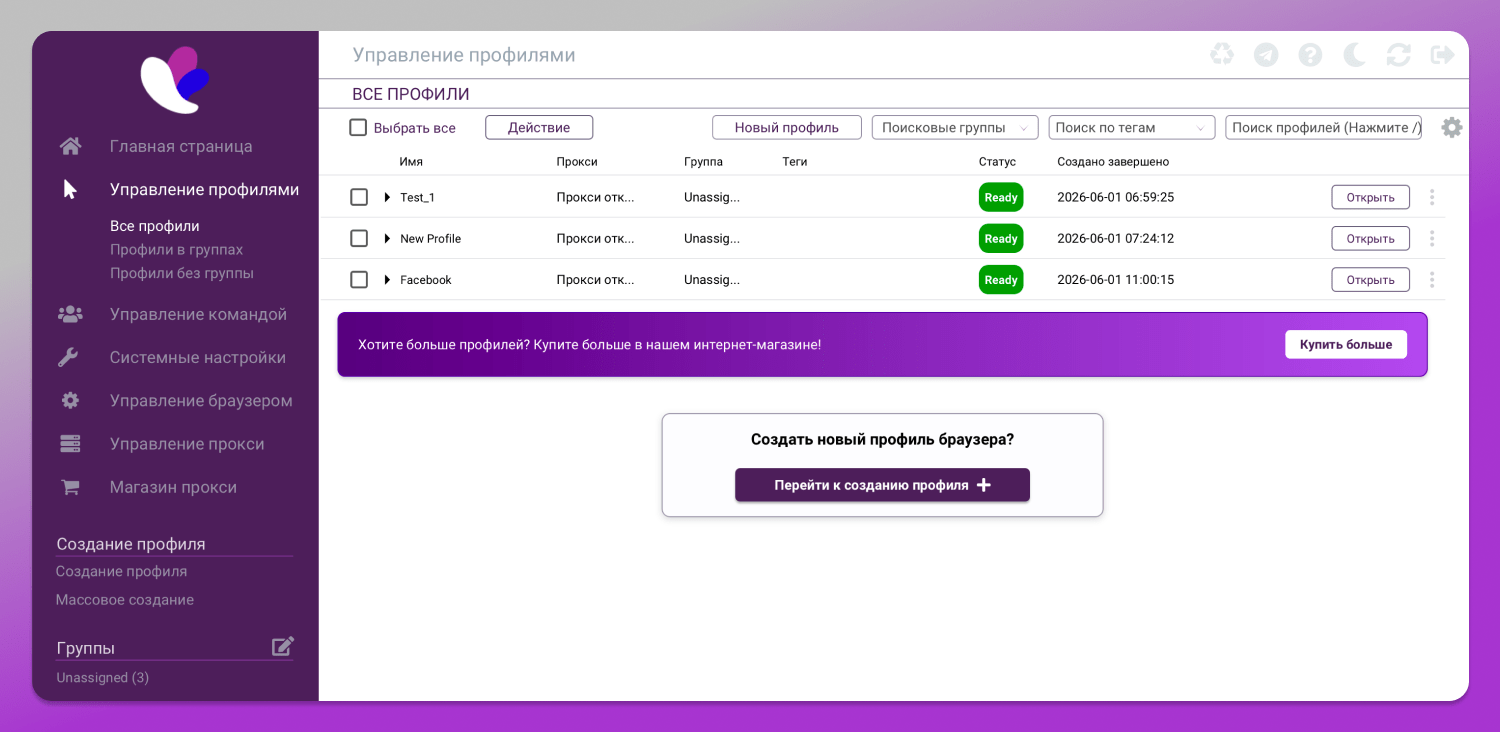Click the cursor icon beside Управление профилями

pos(70,189)
